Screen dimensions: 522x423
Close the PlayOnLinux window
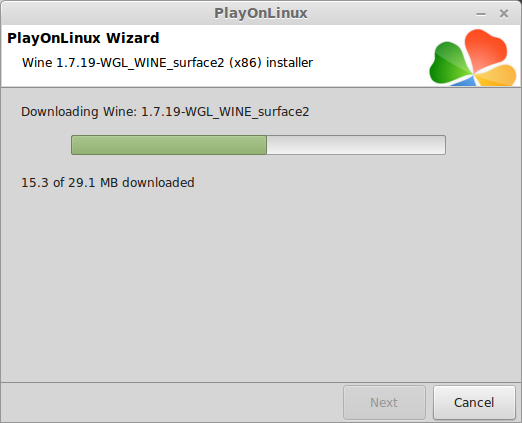pos(504,14)
